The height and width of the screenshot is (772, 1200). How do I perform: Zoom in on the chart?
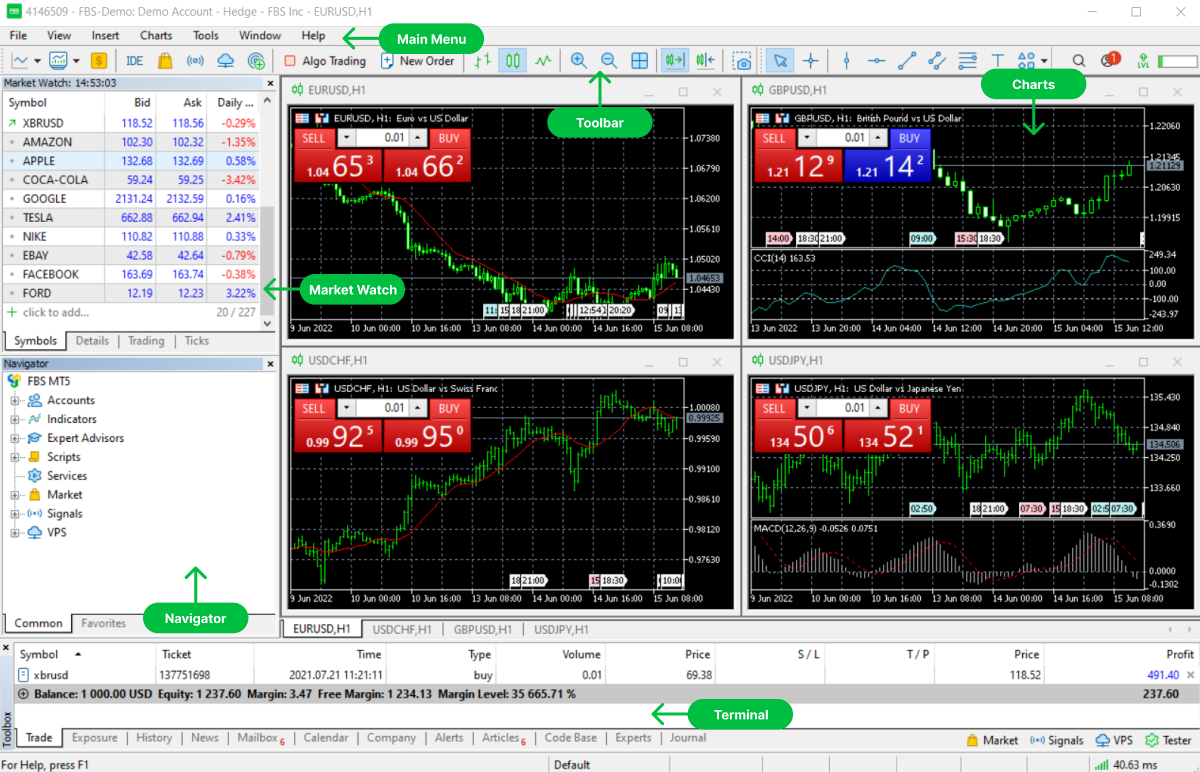[578, 61]
